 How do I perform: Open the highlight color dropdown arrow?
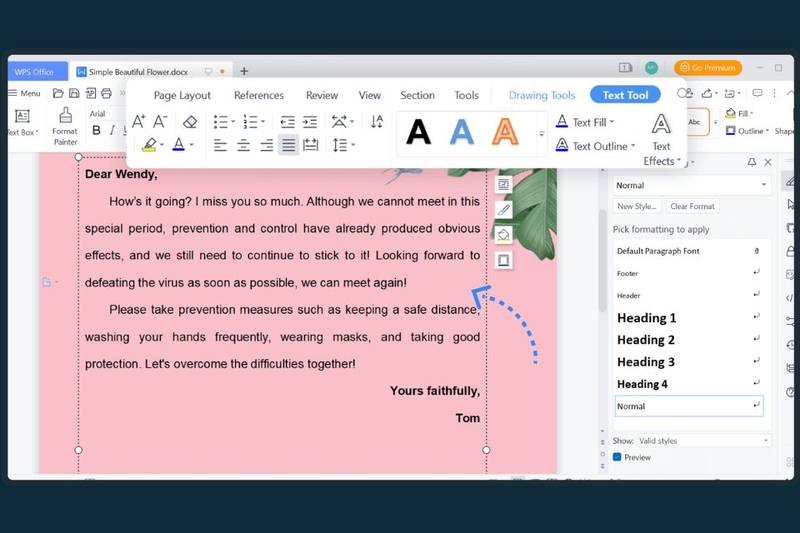(x=162, y=145)
